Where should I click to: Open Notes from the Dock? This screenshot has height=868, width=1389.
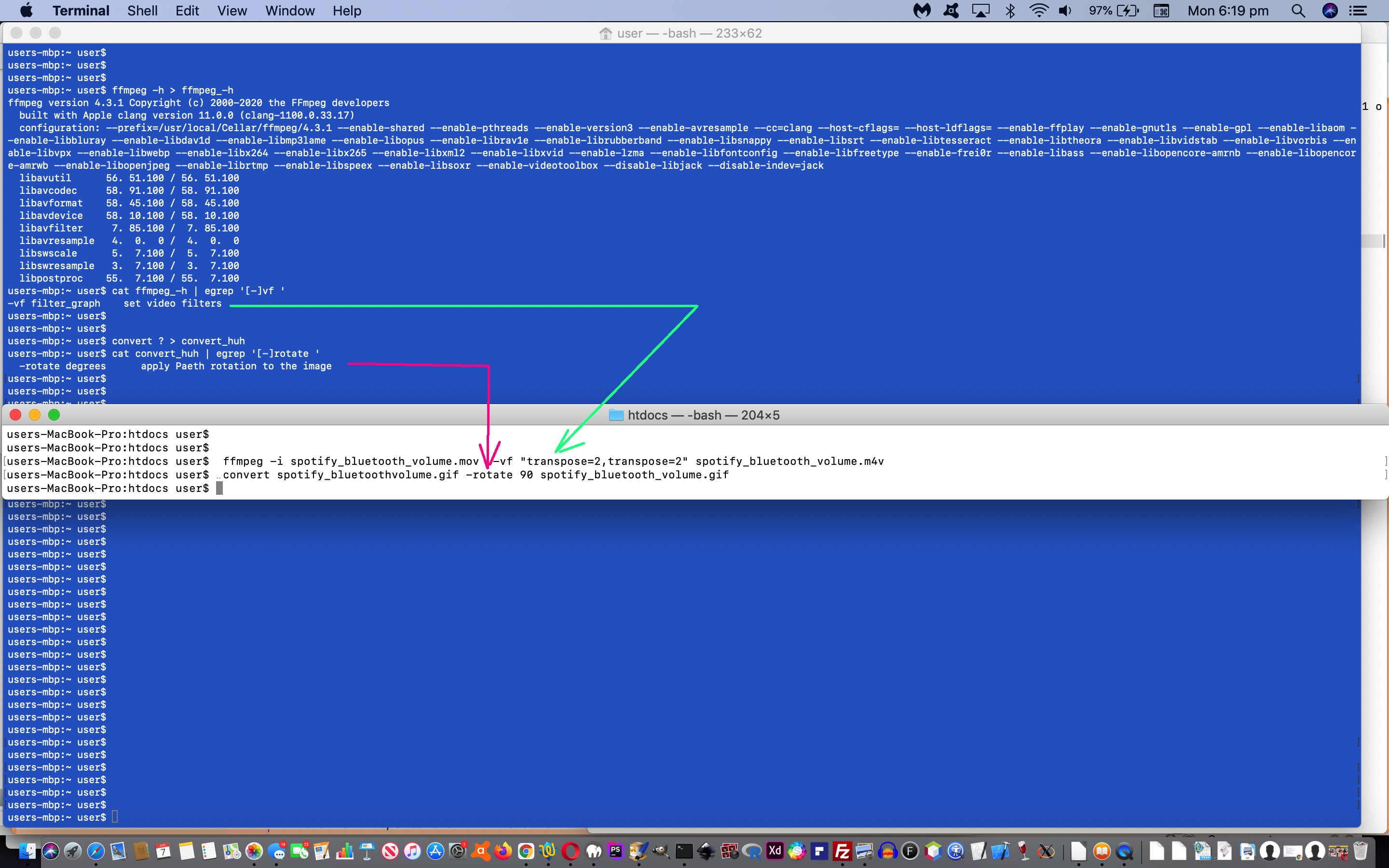186,851
